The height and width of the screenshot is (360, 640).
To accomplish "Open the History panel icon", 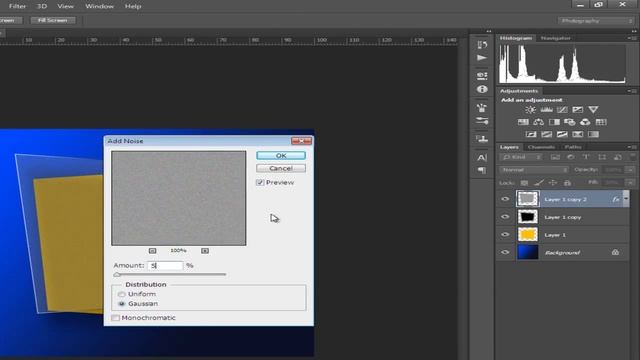I will 482,44.
